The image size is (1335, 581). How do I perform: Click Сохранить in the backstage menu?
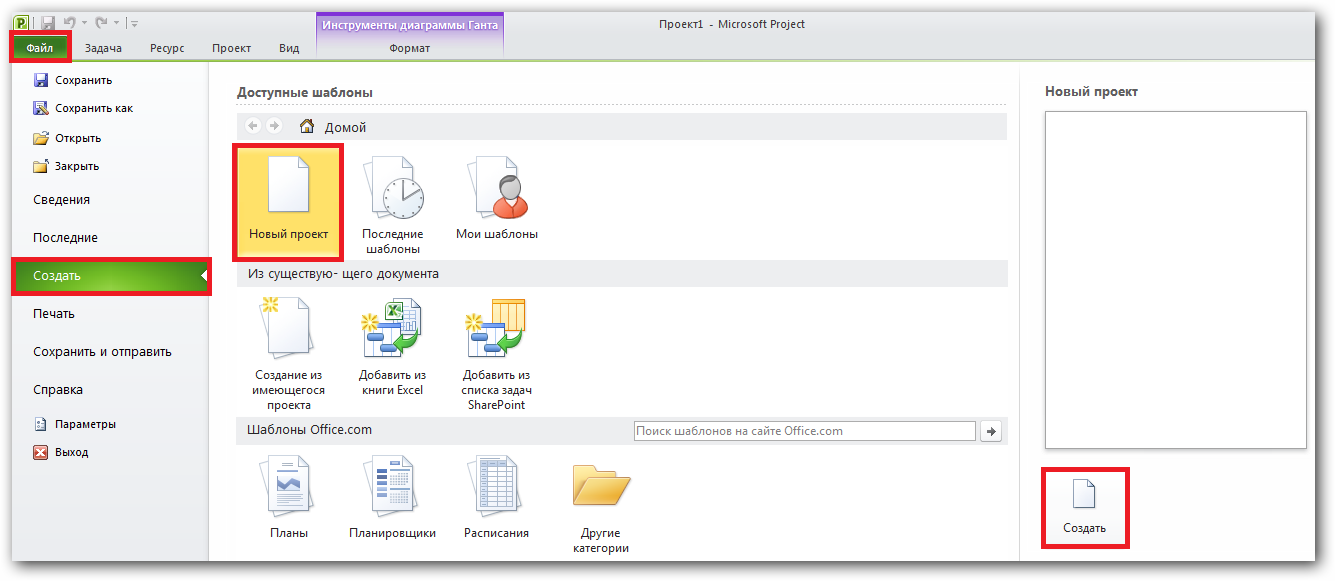[x=73, y=80]
